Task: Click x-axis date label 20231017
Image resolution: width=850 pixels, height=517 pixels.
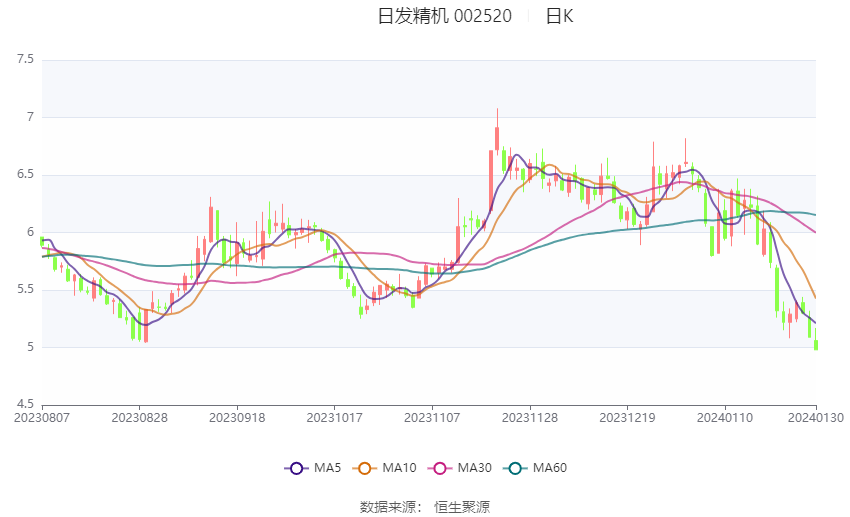Action: [x=334, y=418]
